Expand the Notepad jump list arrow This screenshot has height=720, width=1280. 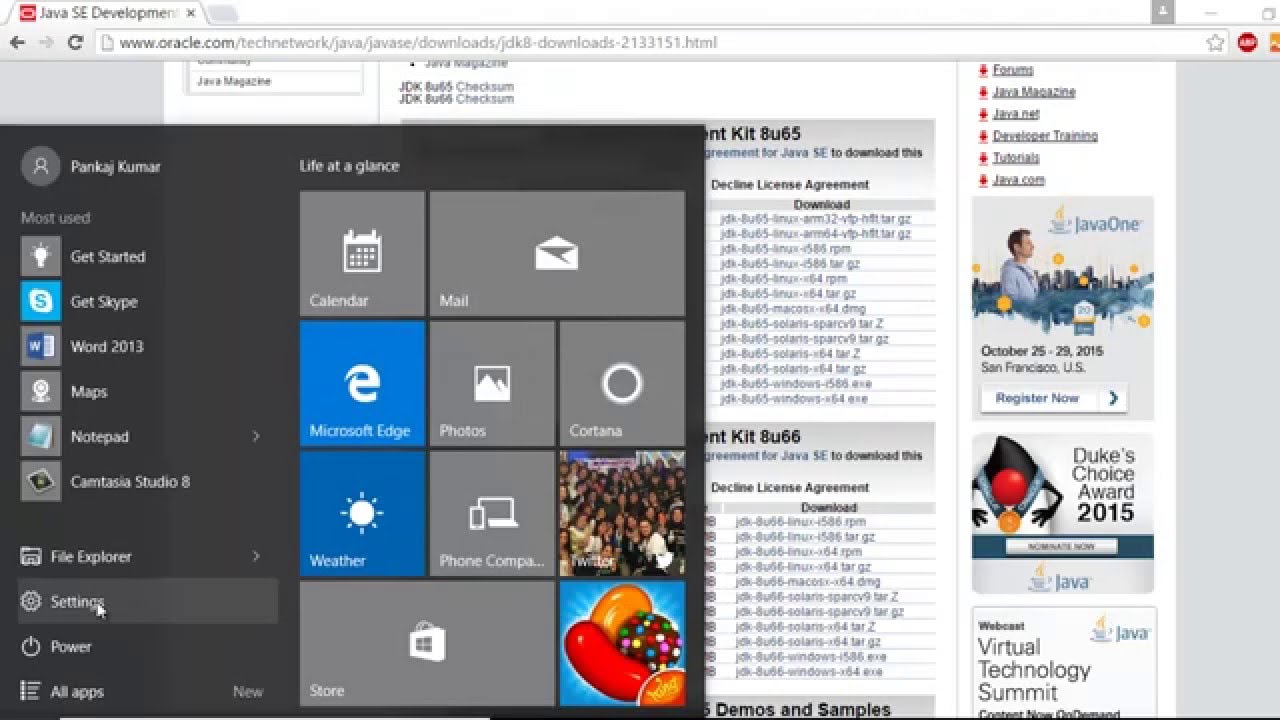pyautogui.click(x=256, y=436)
